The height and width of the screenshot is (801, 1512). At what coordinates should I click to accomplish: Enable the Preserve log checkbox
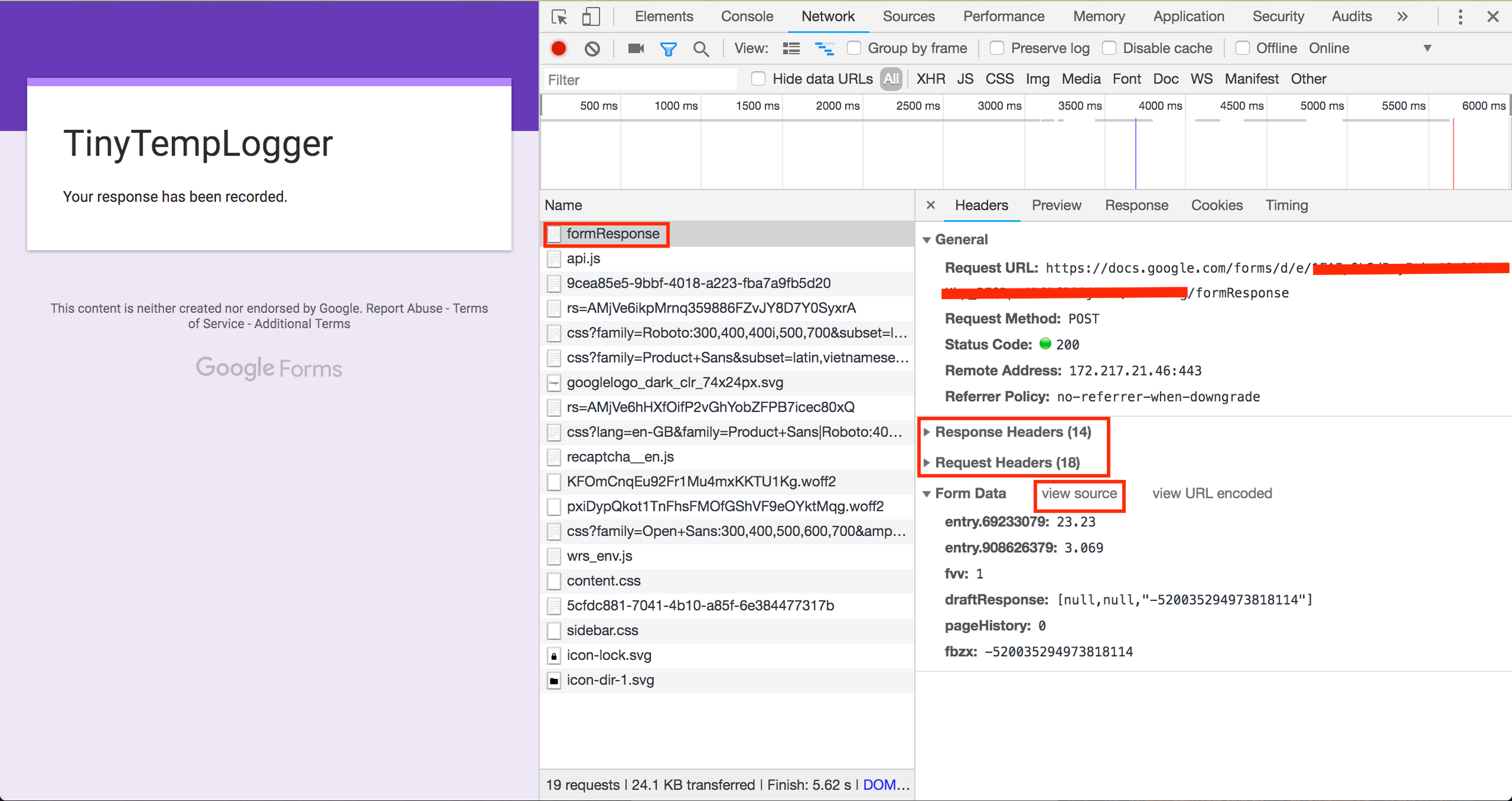click(997, 48)
